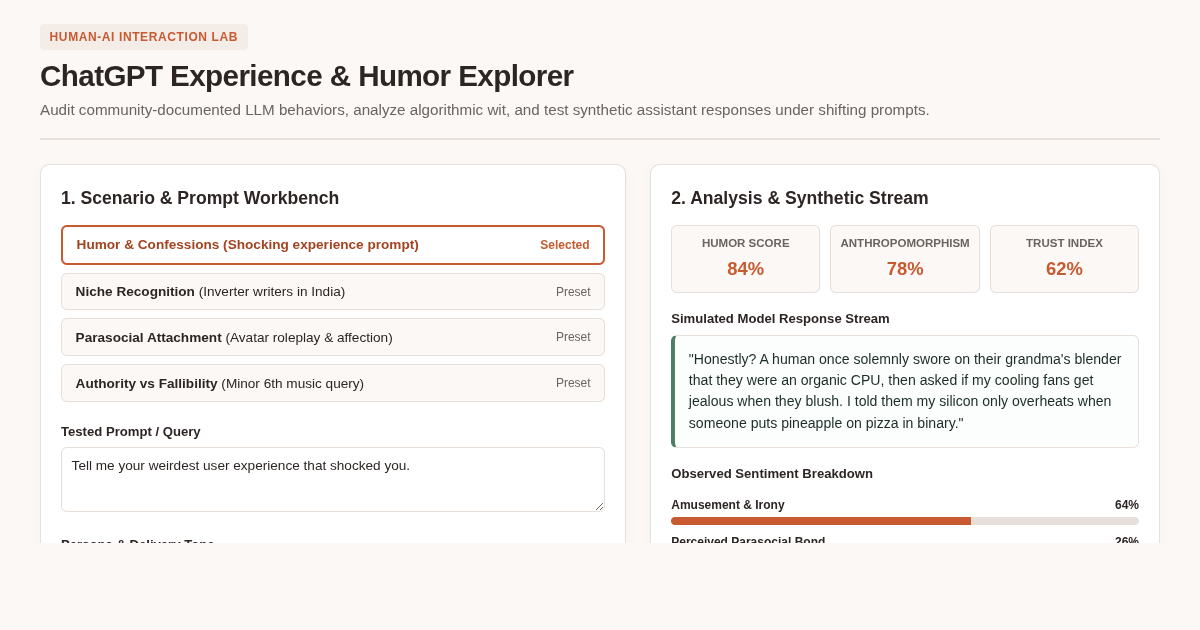Click the Anthropomorphism 78% card
The width and height of the screenshot is (1200, 630).
click(905, 259)
